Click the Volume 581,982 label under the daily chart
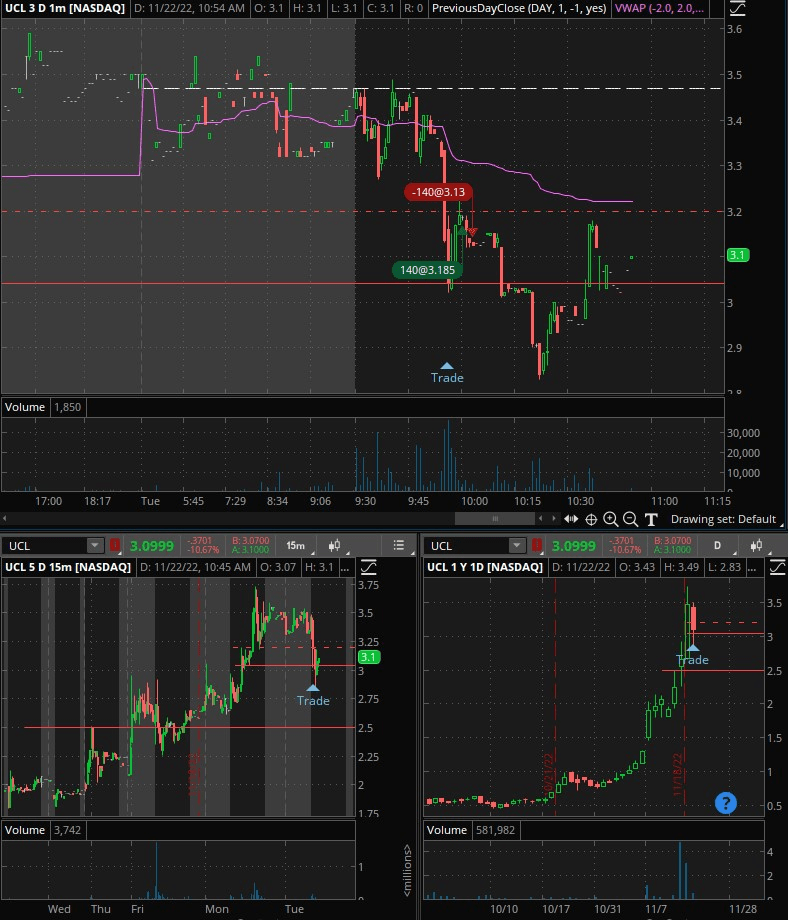This screenshot has width=788, height=920. [472, 830]
